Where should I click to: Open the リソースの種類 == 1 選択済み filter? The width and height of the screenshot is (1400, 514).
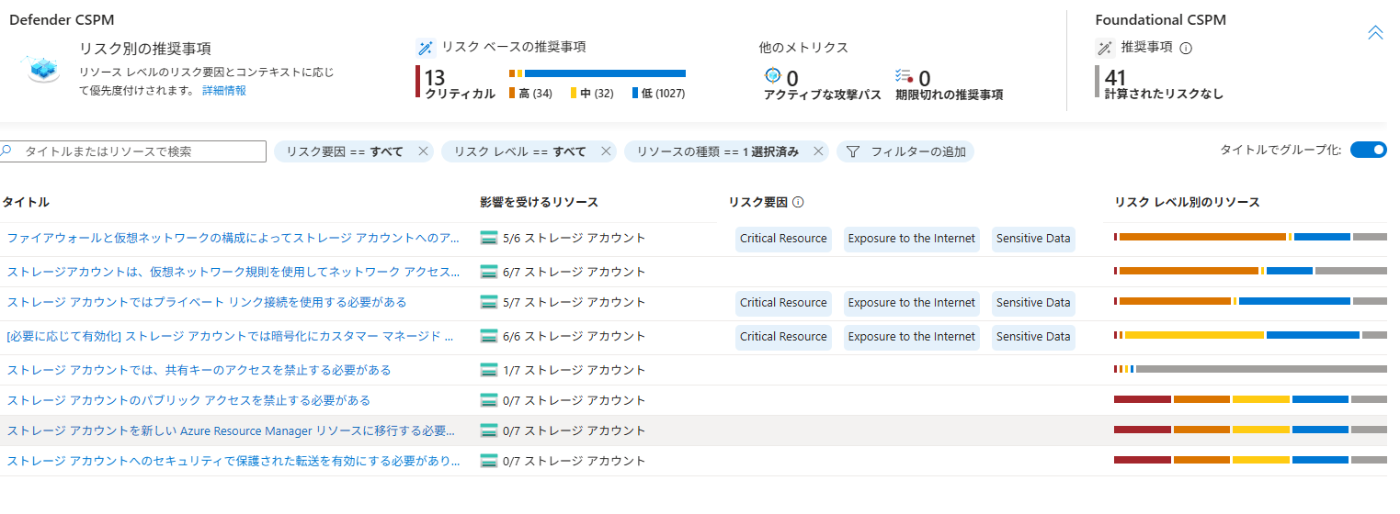pos(717,152)
